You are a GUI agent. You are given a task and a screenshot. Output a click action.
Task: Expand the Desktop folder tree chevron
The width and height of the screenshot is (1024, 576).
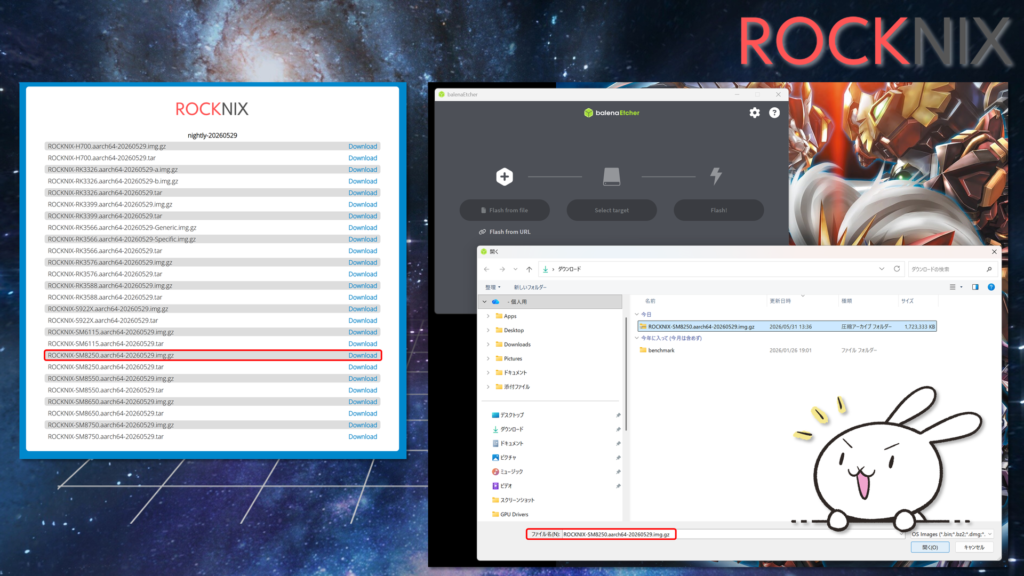coord(488,330)
